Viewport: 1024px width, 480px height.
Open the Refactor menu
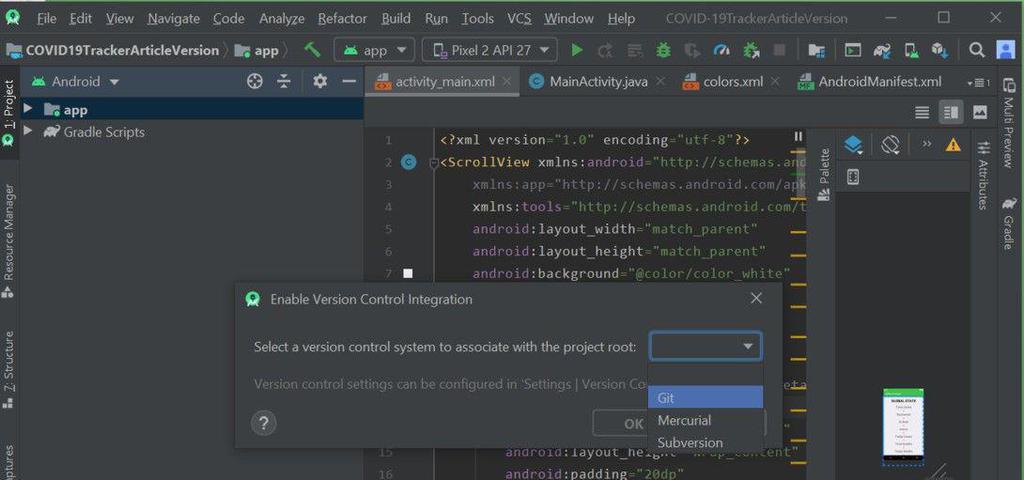pyautogui.click(x=342, y=18)
